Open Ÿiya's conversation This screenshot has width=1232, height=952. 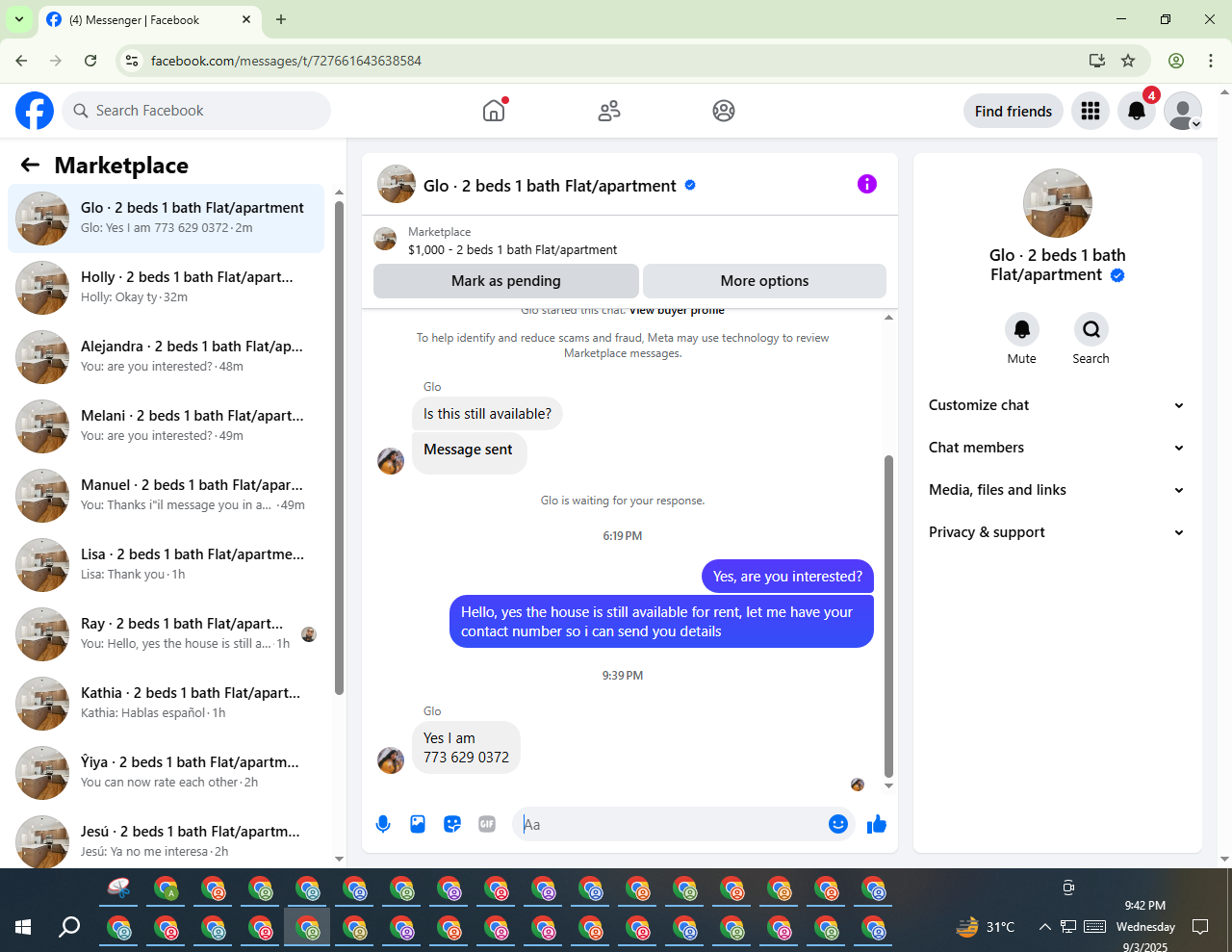[x=166, y=772]
